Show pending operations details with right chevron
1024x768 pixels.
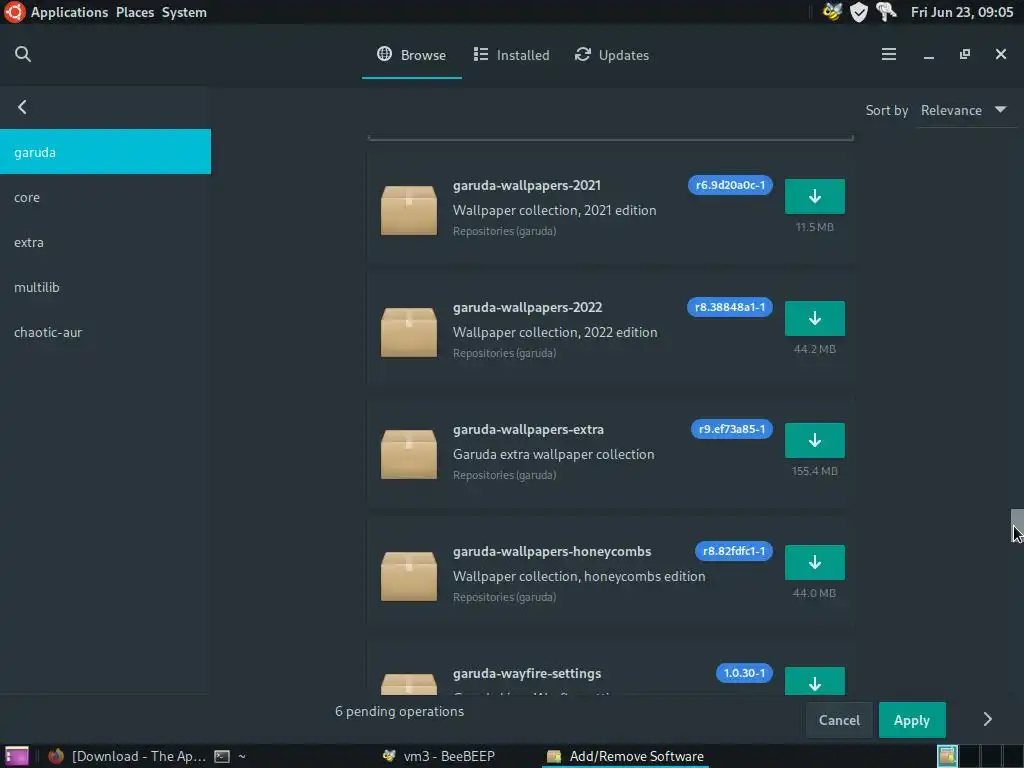pos(987,720)
